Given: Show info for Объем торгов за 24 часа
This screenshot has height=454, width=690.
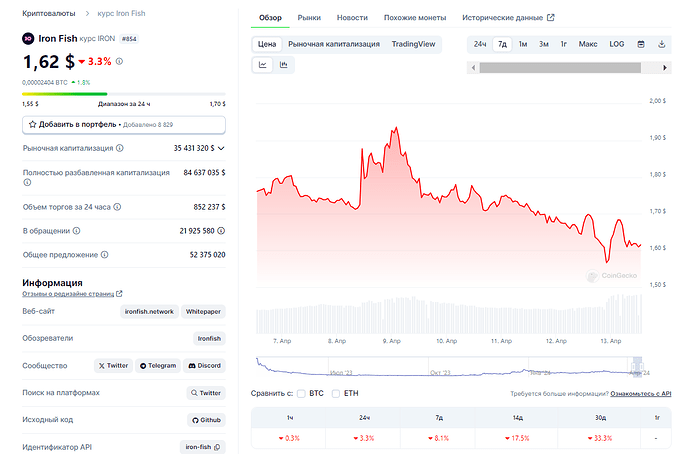Looking at the screenshot, I should (x=117, y=207).
